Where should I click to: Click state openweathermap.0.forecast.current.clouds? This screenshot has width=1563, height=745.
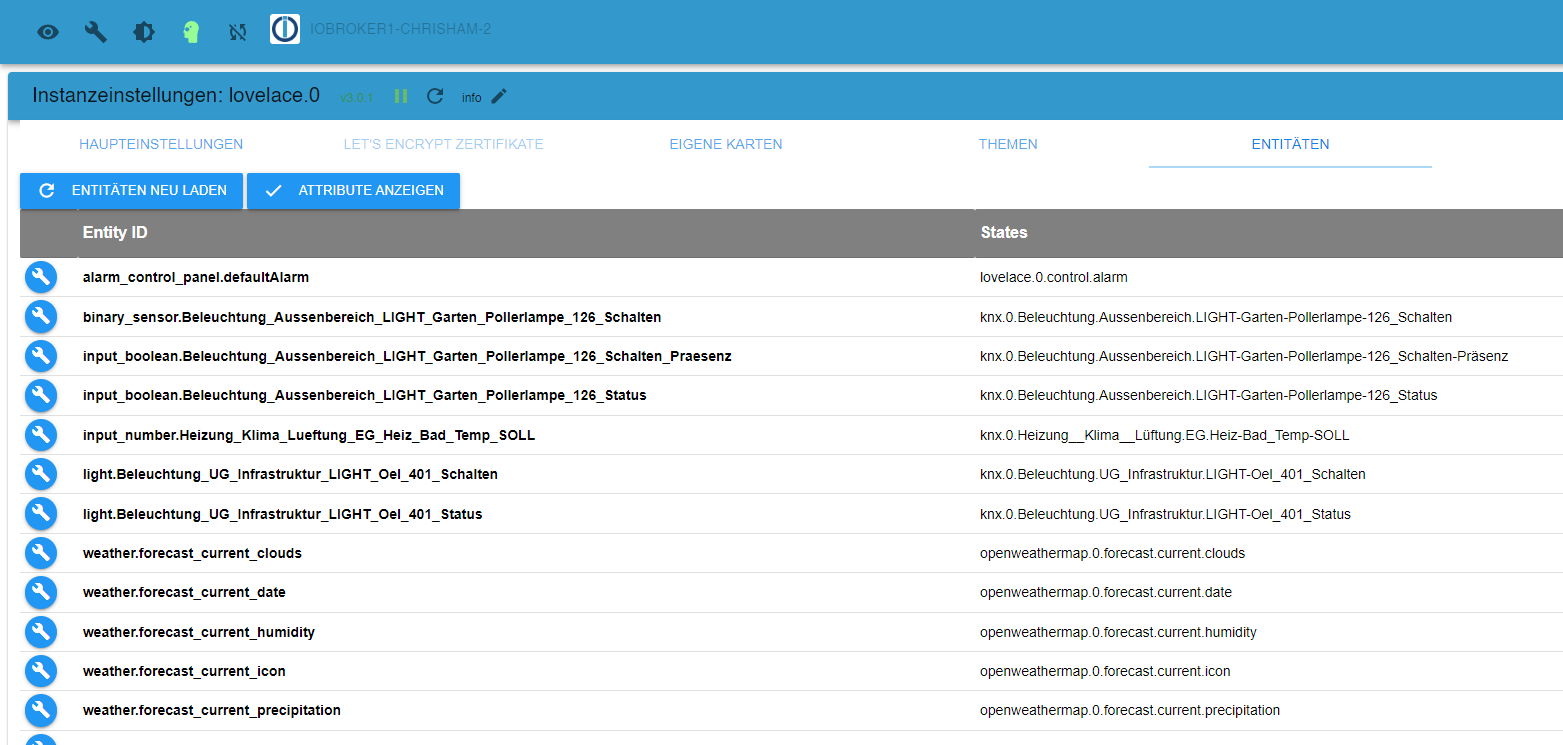coord(1112,553)
